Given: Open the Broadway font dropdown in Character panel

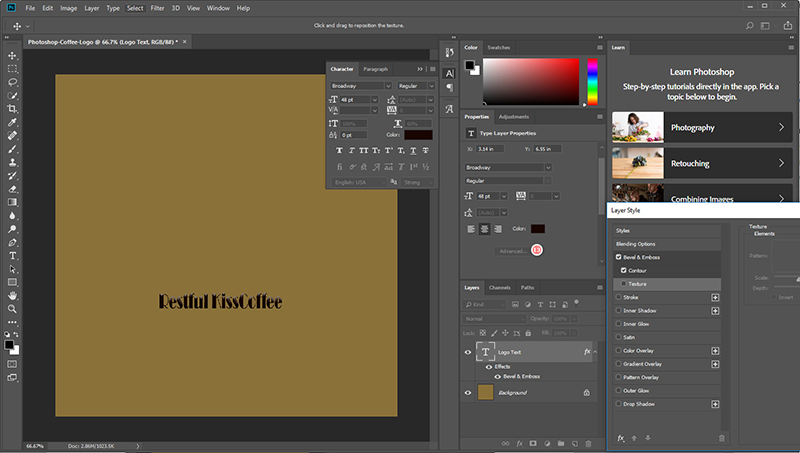Looking at the screenshot, I should (360, 86).
